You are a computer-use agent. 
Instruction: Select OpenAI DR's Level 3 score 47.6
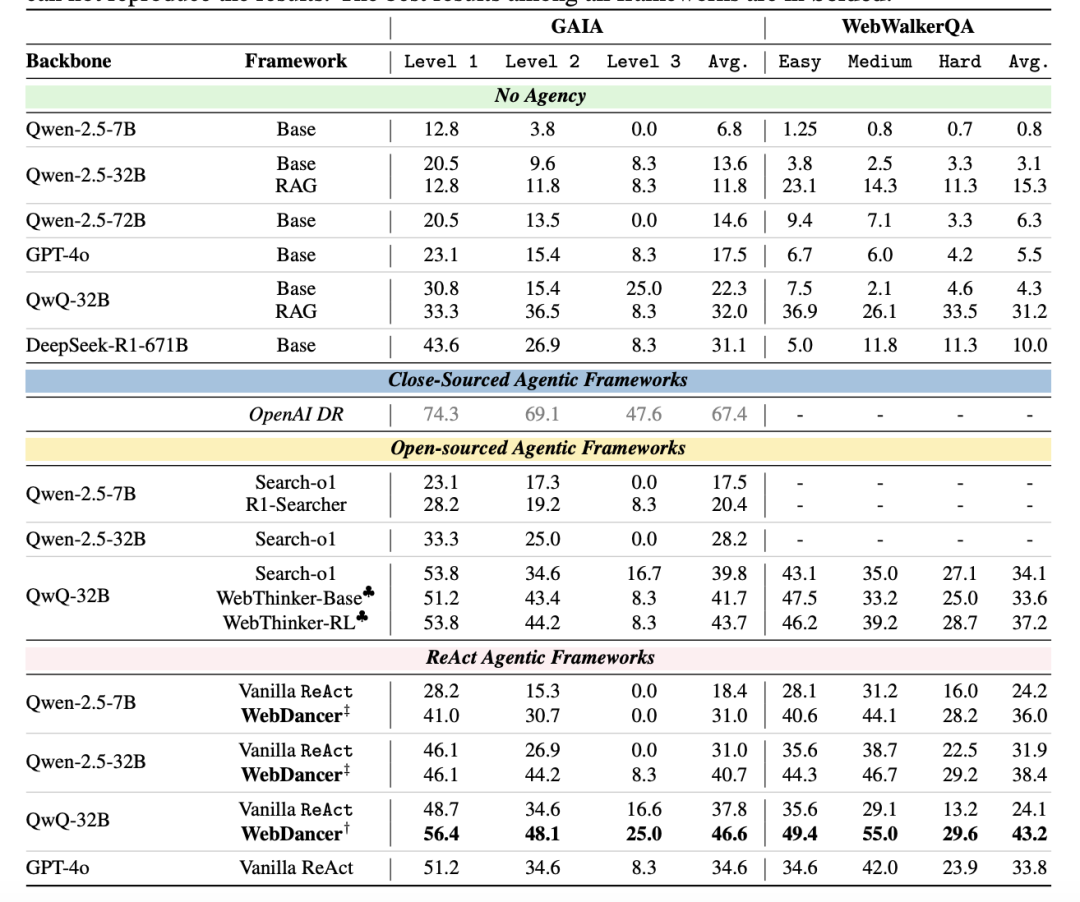pyautogui.click(x=643, y=415)
